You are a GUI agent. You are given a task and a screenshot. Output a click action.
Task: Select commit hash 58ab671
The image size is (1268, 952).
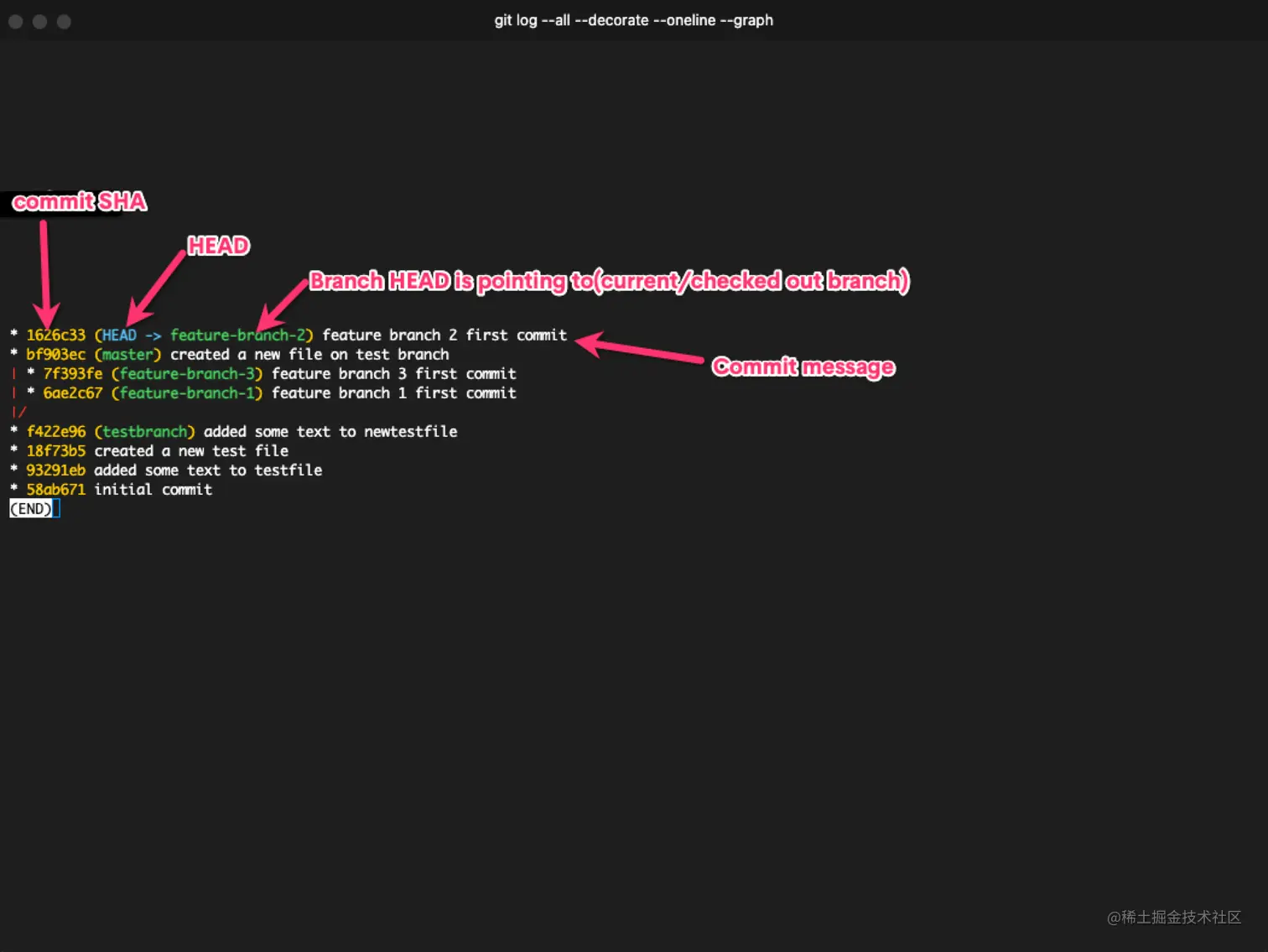(55, 490)
